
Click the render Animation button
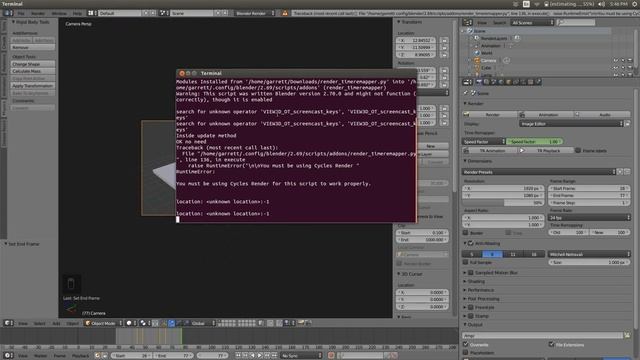point(545,115)
